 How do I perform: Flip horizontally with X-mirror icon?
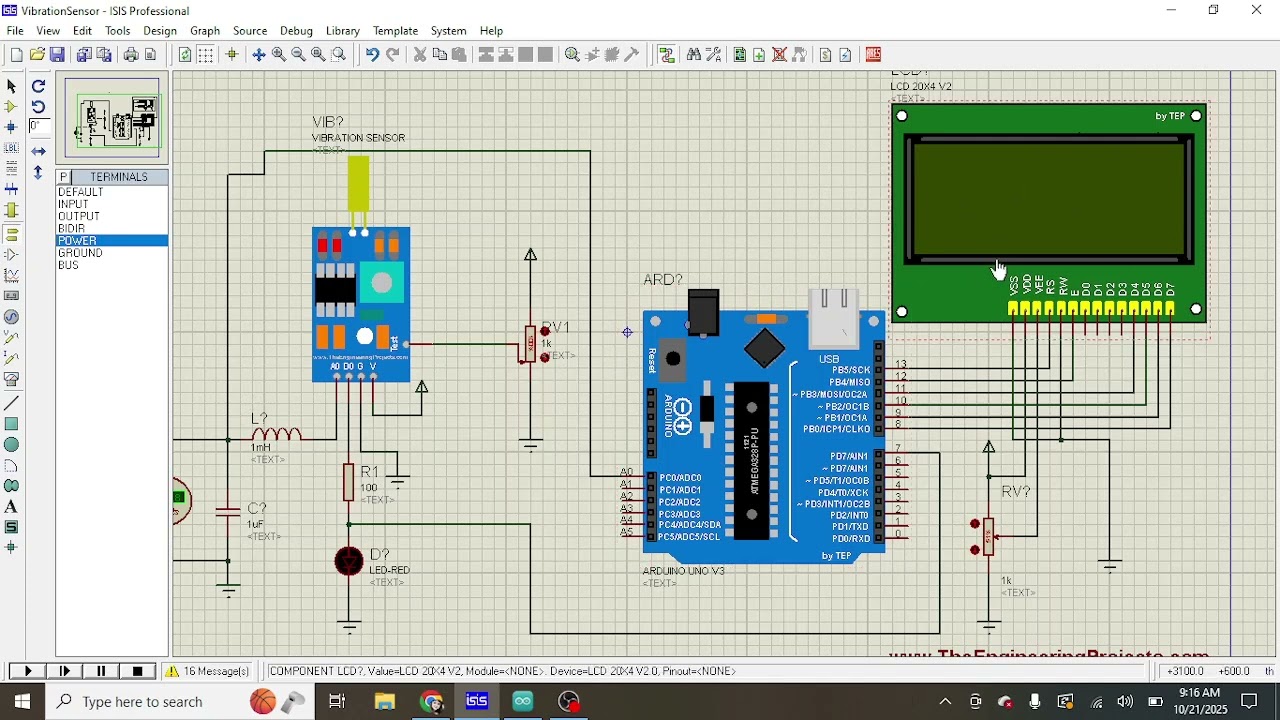[x=38, y=151]
